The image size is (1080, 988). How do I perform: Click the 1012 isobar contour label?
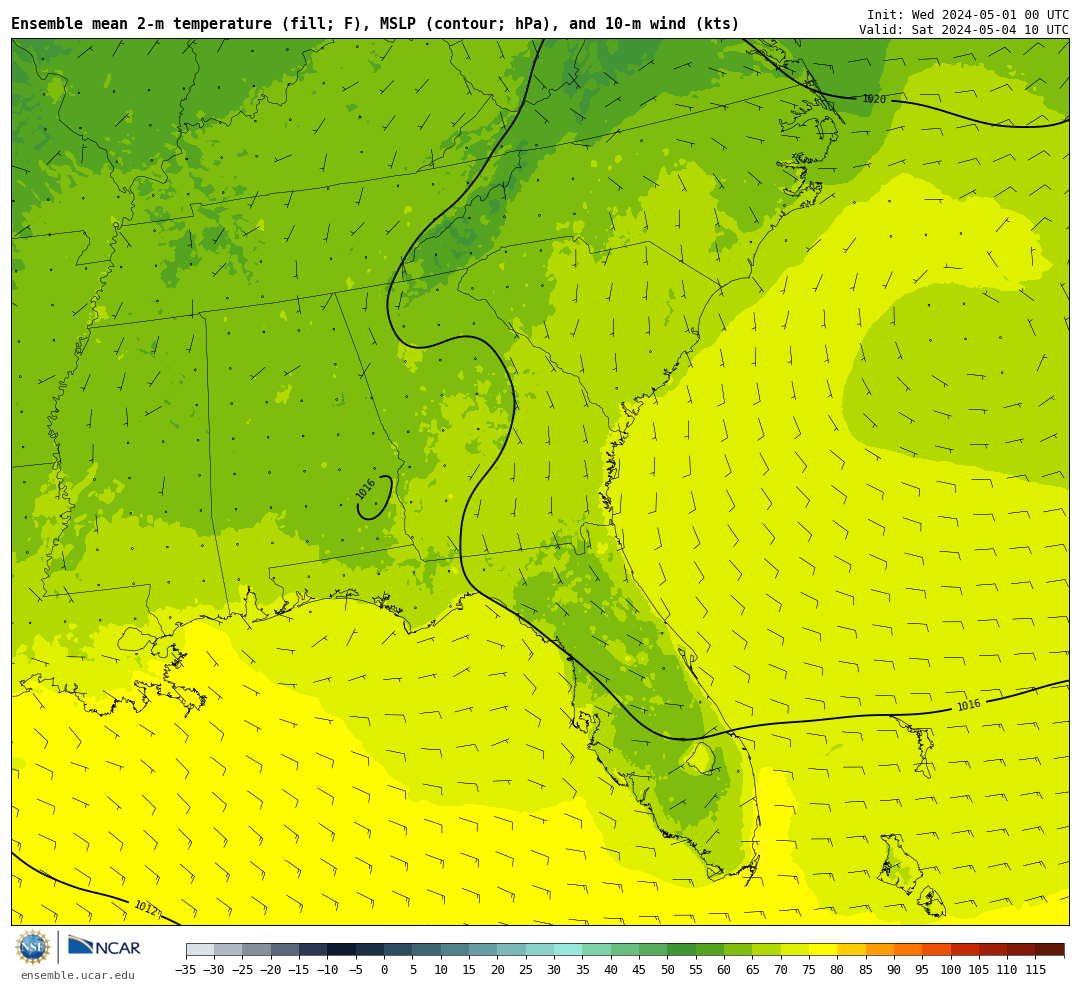pyautogui.click(x=145, y=908)
